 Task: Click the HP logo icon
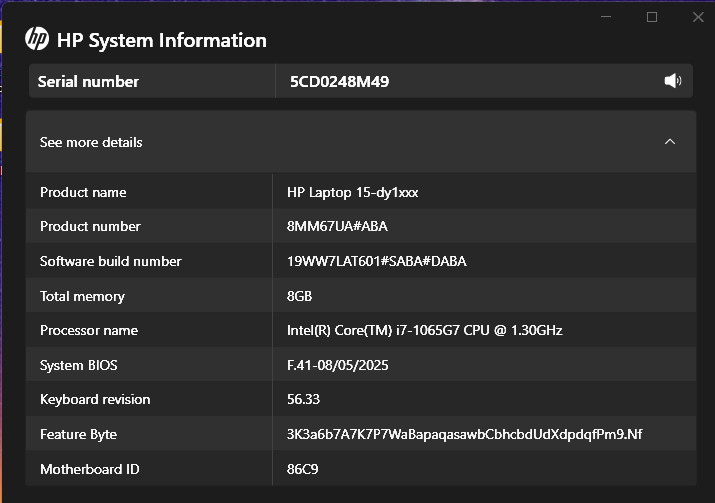pyautogui.click(x=37, y=38)
